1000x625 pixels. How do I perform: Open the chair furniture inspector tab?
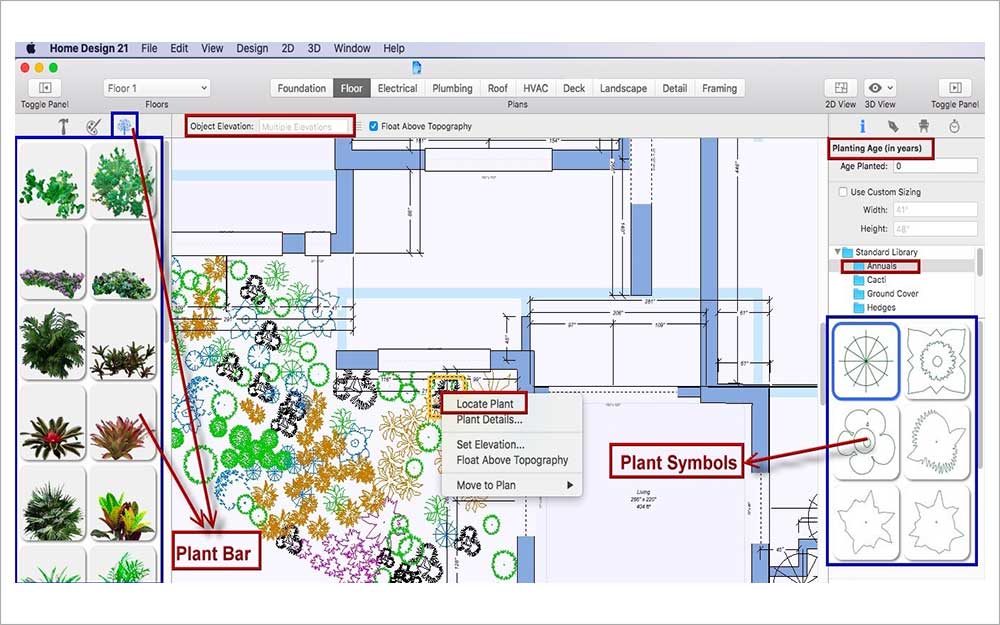click(x=923, y=126)
